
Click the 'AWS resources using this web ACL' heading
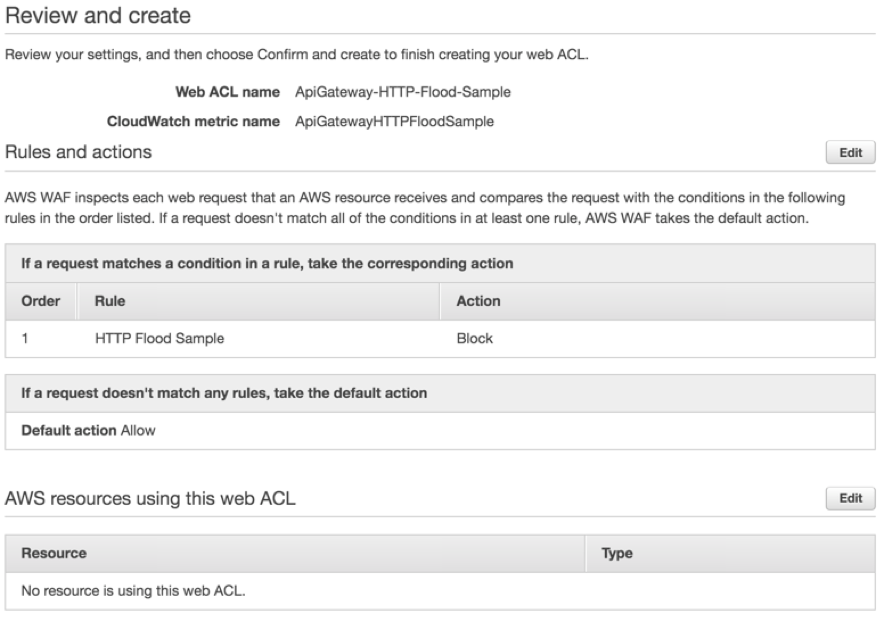tap(151, 497)
